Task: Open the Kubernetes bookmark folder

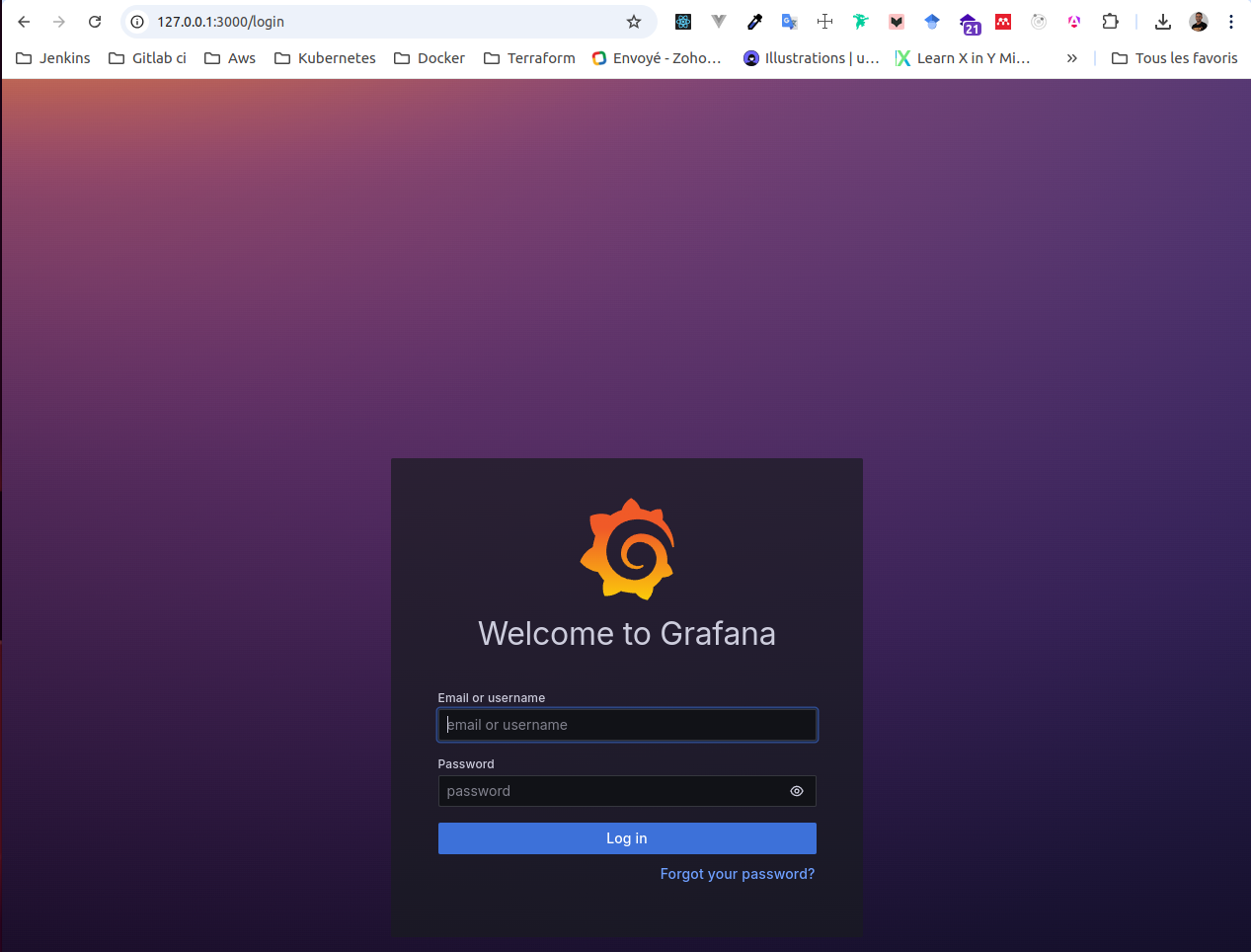Action: [325, 58]
